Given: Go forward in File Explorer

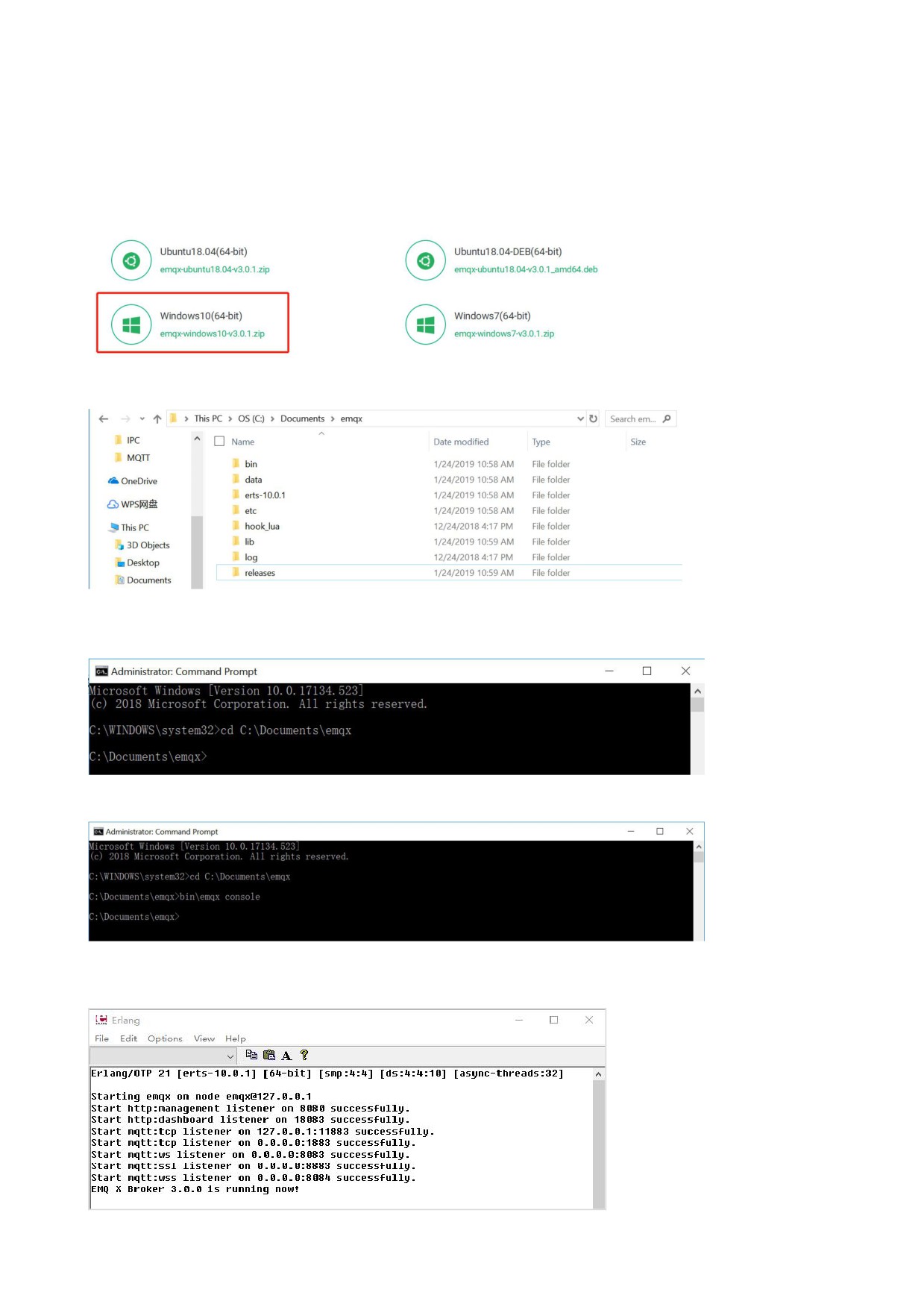Looking at the screenshot, I should point(125,419).
